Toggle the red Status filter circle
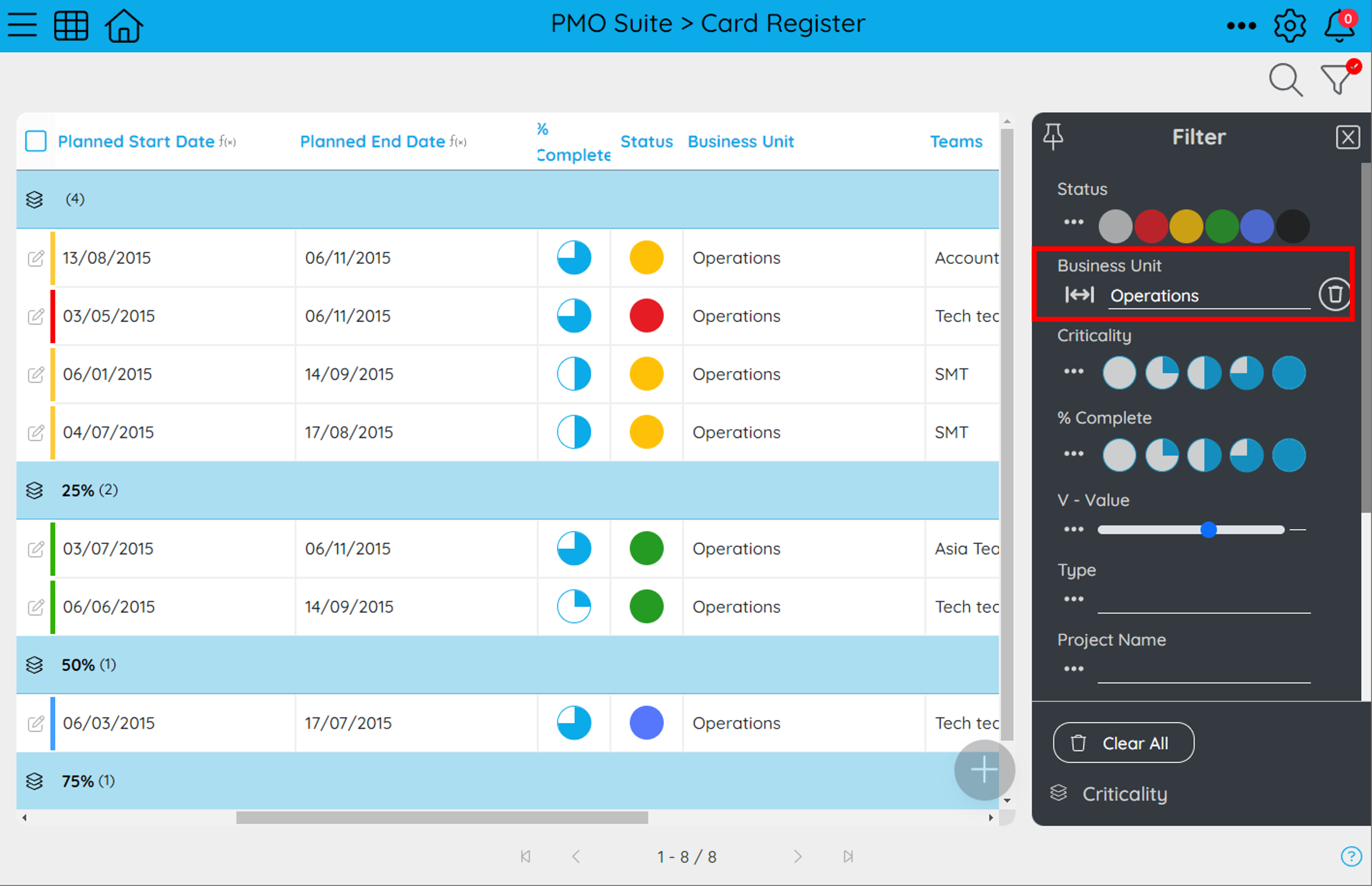Screen dimensions: 1372x886 1150,226
